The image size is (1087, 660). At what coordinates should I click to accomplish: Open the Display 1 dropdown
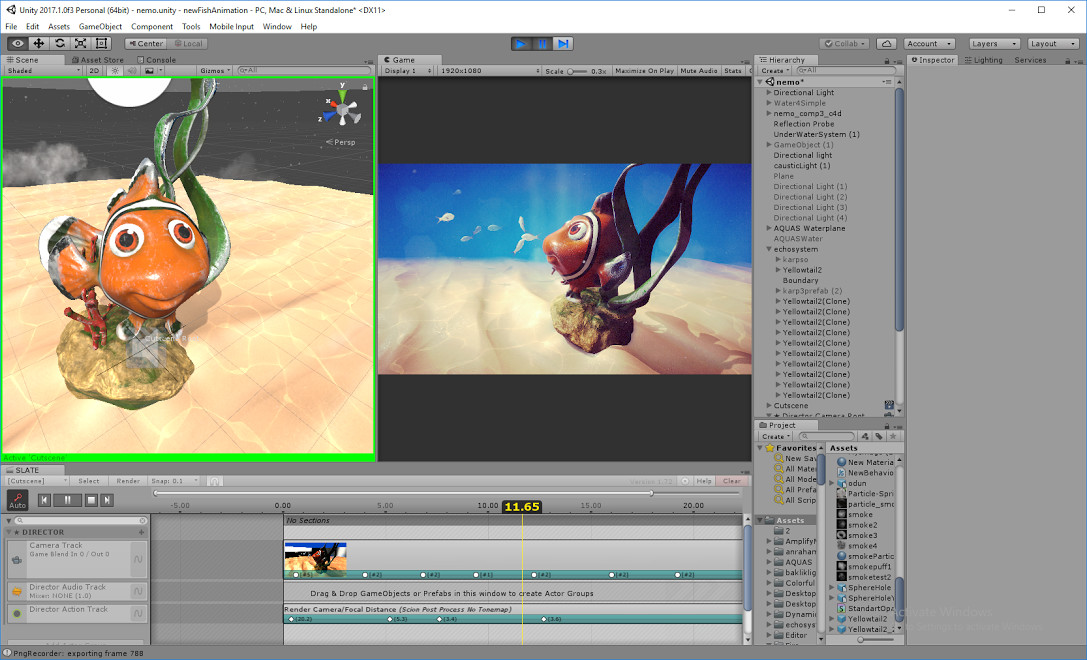408,71
